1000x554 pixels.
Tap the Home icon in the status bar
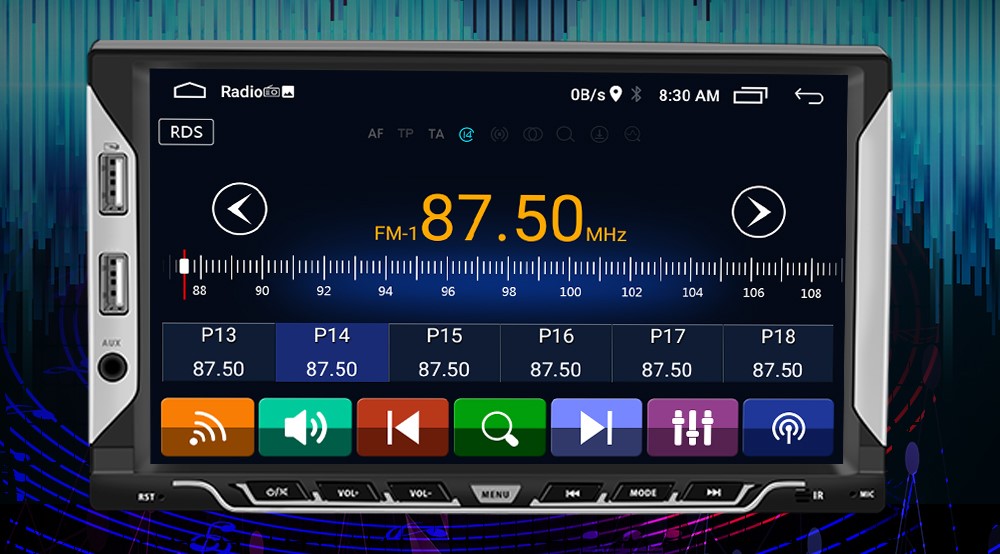click(x=189, y=91)
